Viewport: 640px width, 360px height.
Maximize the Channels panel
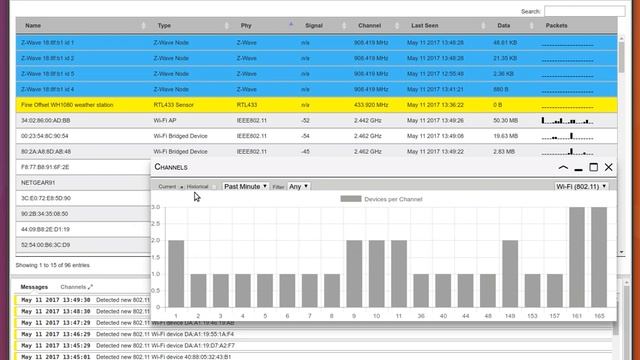click(x=593, y=167)
